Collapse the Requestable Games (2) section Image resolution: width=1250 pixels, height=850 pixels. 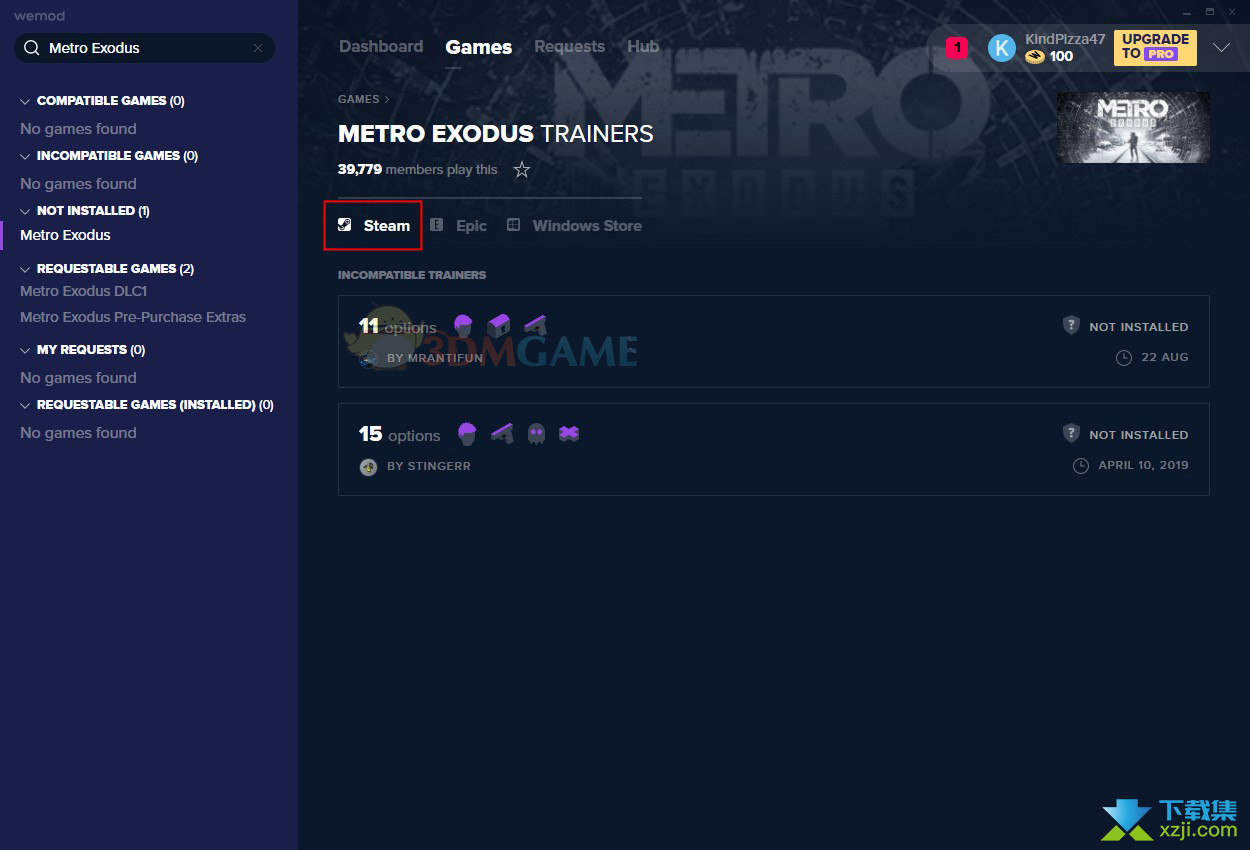click(x=25, y=269)
